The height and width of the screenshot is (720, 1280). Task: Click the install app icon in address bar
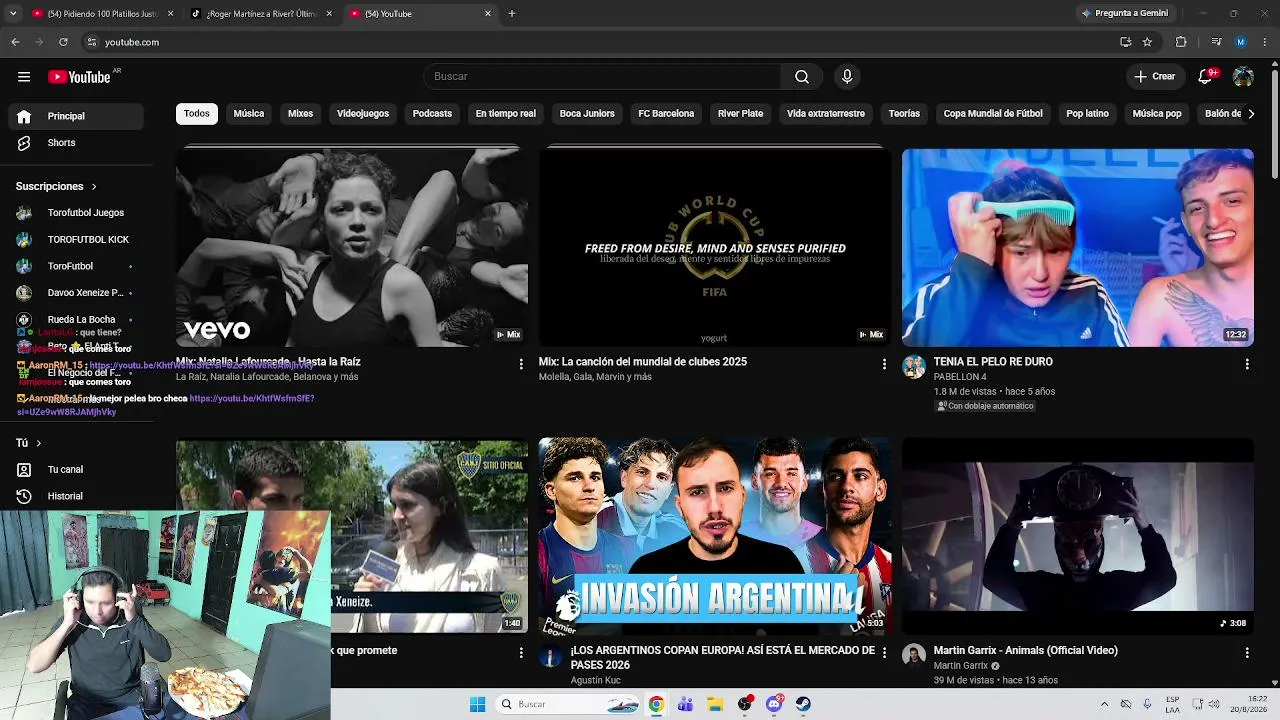tap(1125, 42)
